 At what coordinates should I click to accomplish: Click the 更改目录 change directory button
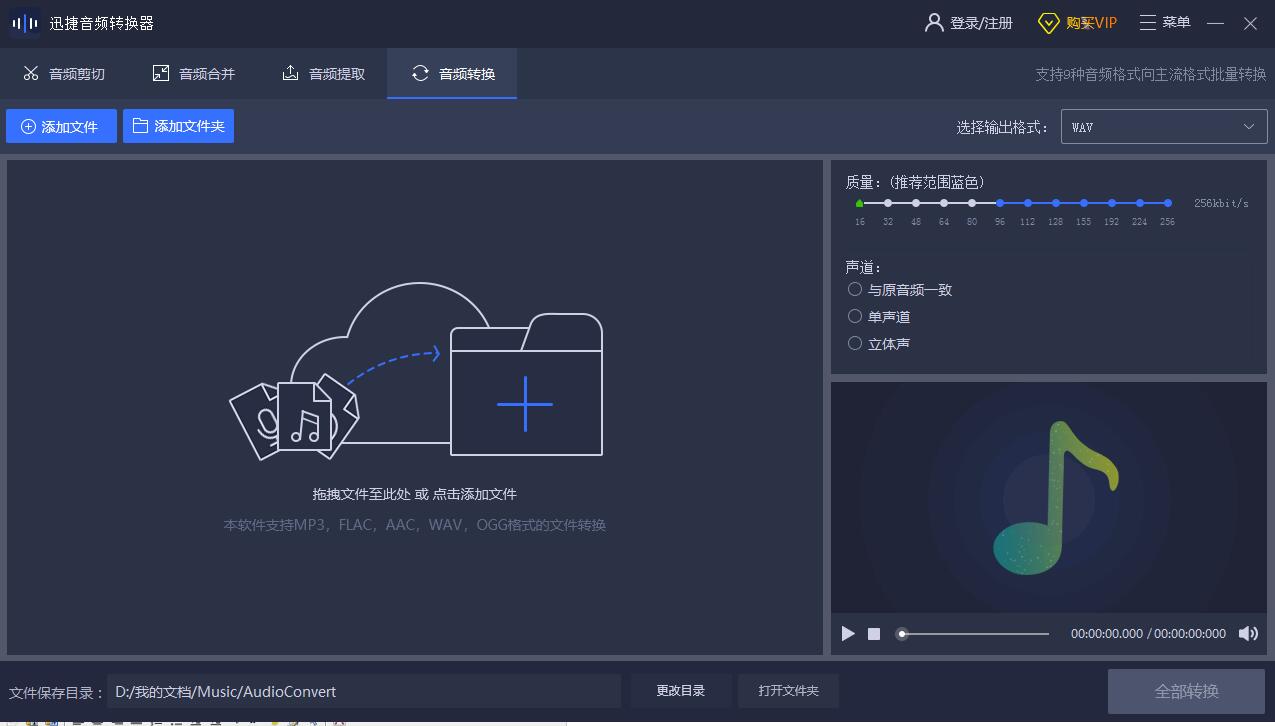tap(680, 690)
